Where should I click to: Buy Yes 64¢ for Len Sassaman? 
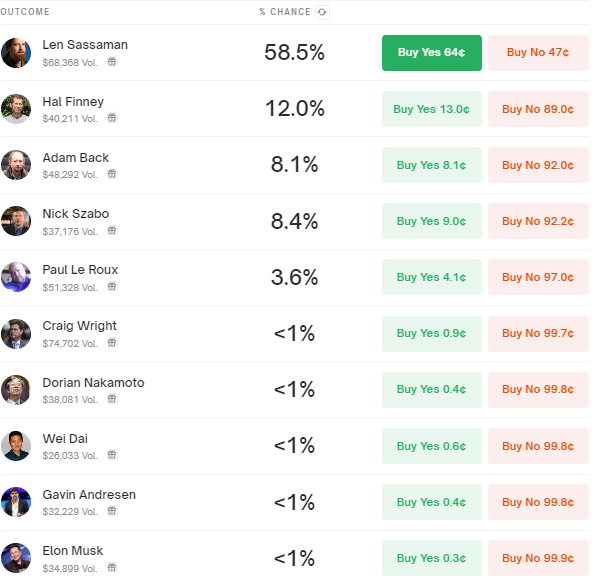click(x=432, y=53)
